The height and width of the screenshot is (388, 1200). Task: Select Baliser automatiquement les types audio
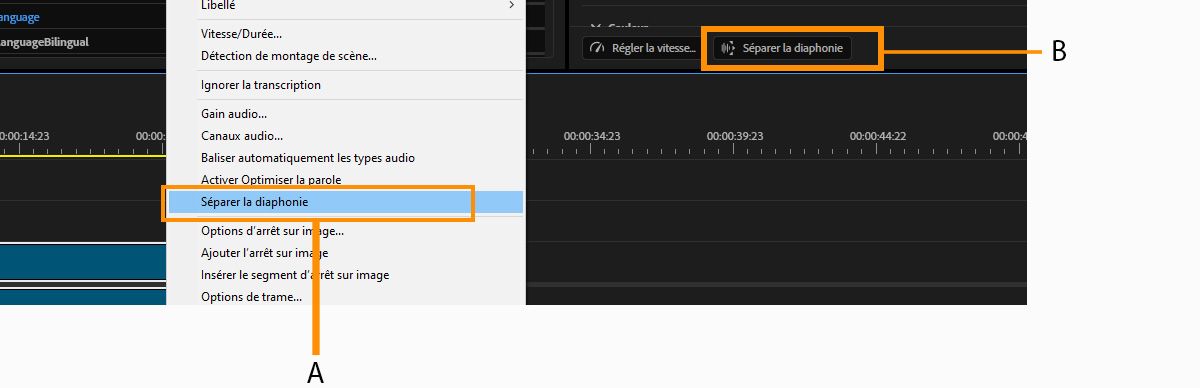tap(345, 158)
